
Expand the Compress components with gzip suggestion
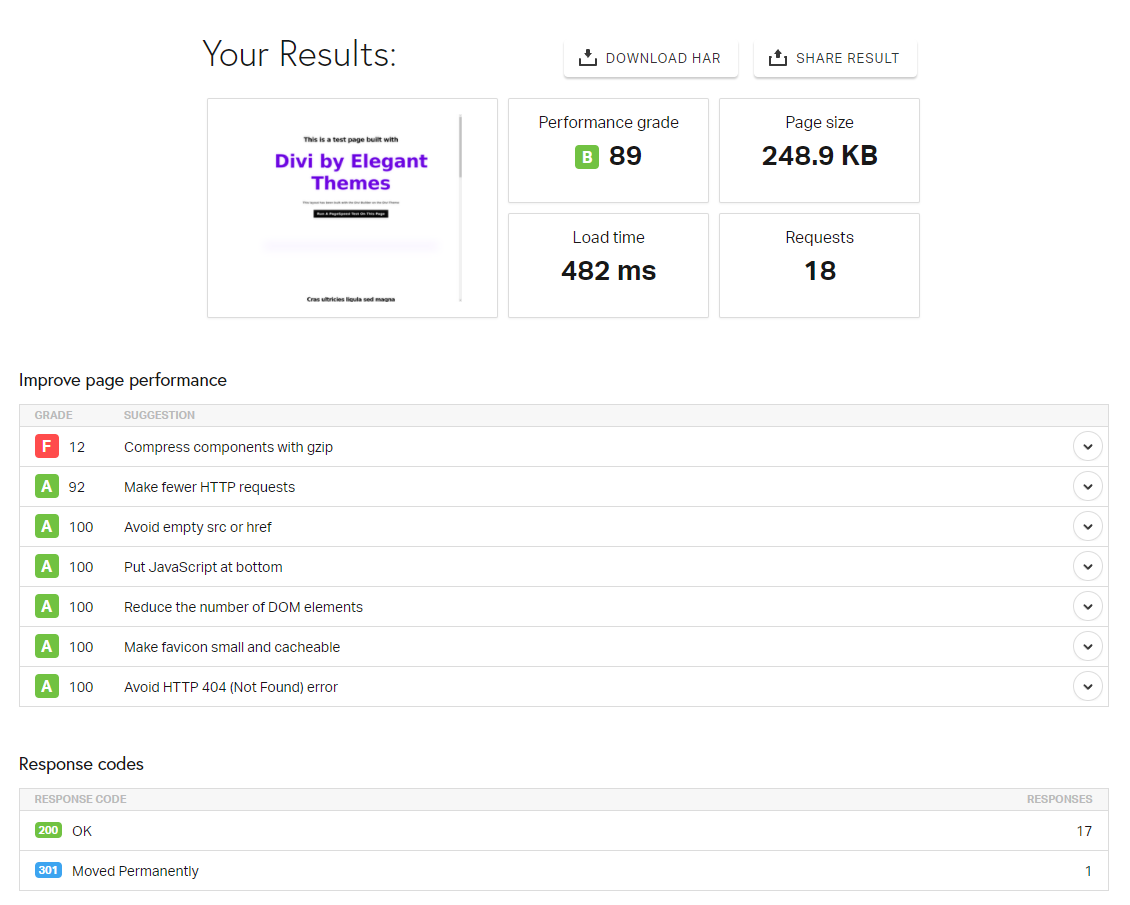click(1087, 447)
